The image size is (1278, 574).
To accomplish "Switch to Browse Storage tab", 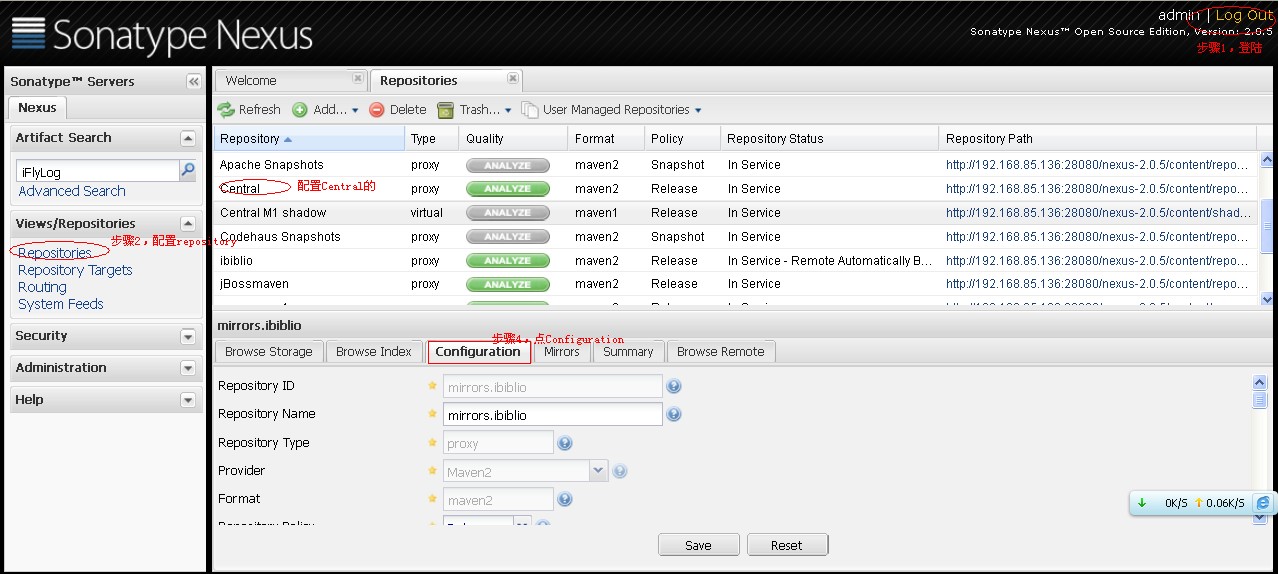I will [x=268, y=351].
